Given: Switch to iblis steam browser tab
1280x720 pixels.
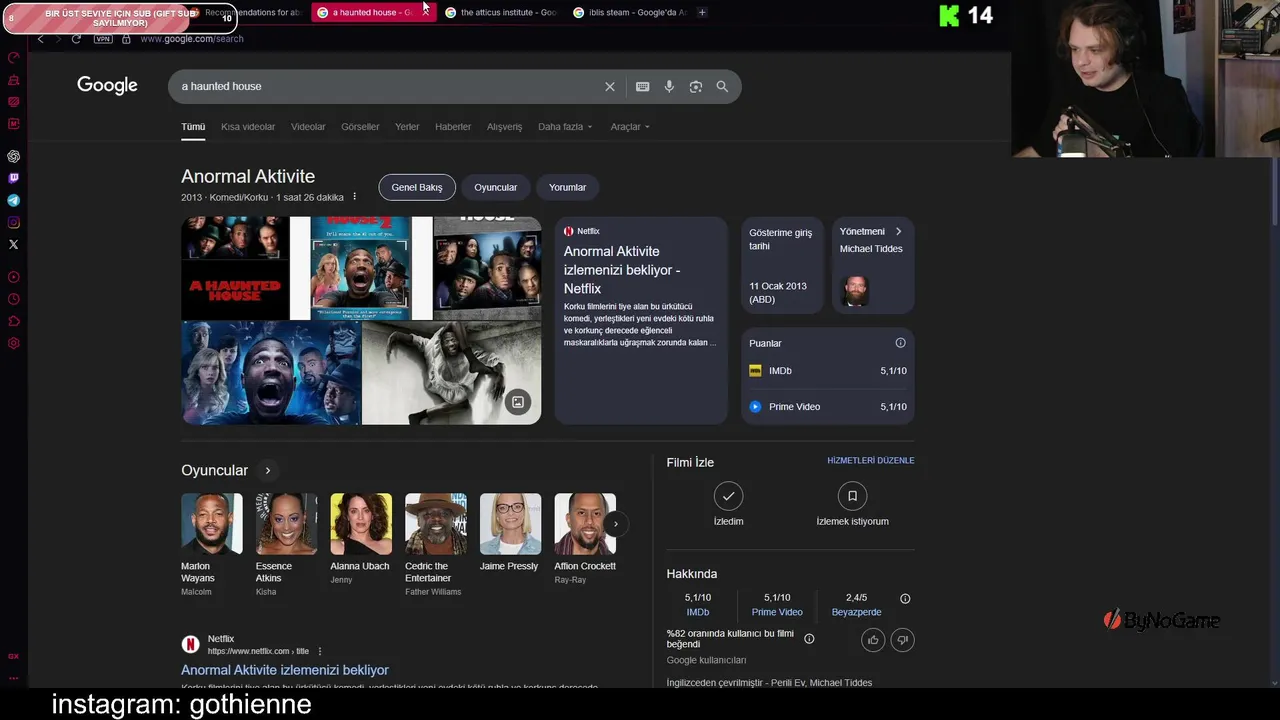Looking at the screenshot, I should pyautogui.click(x=630, y=12).
